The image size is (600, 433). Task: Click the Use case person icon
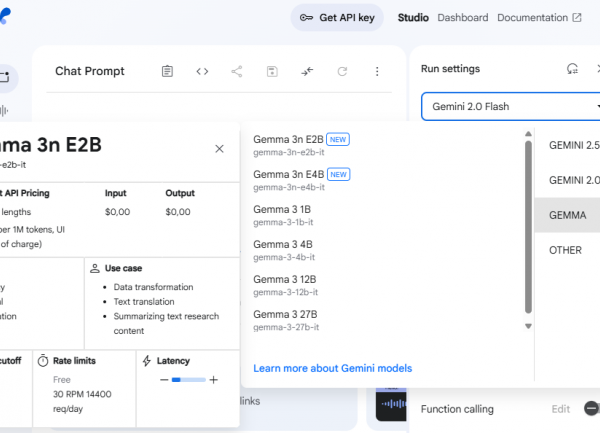click(x=95, y=268)
